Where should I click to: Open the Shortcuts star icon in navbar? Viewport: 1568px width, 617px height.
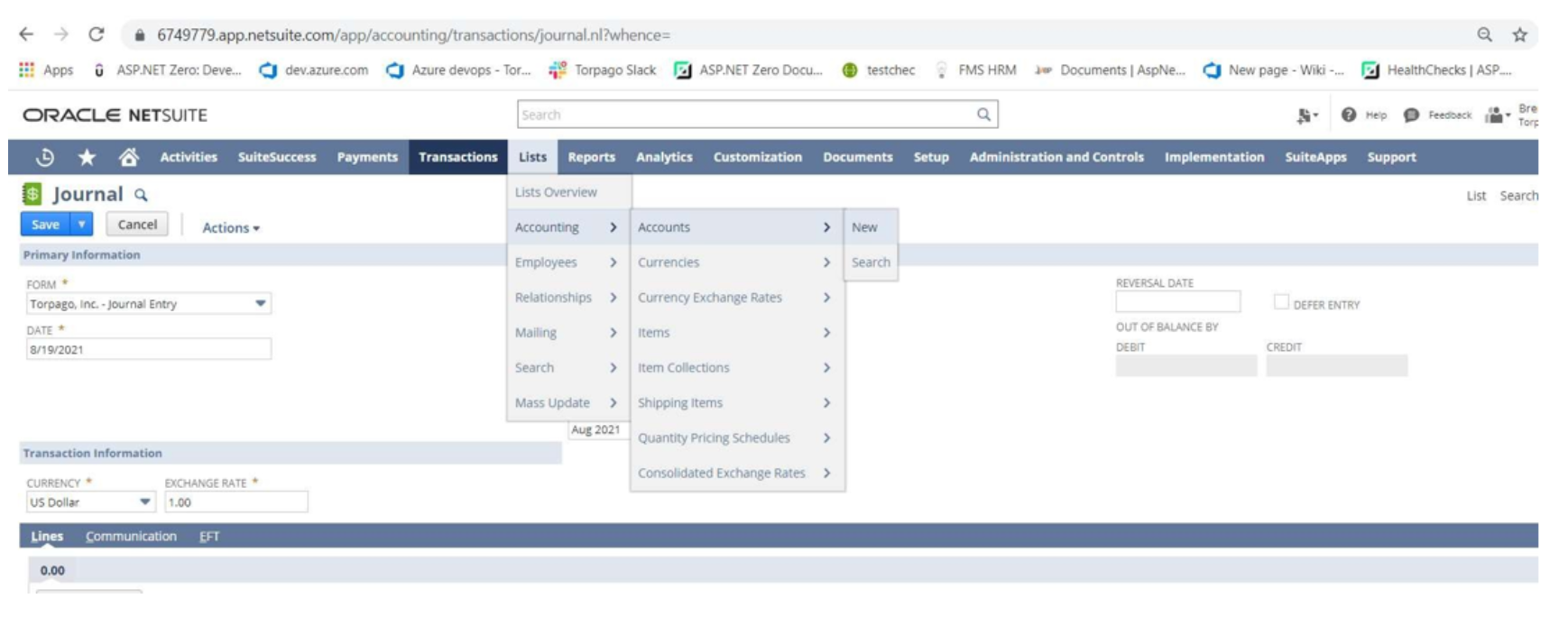[x=87, y=157]
